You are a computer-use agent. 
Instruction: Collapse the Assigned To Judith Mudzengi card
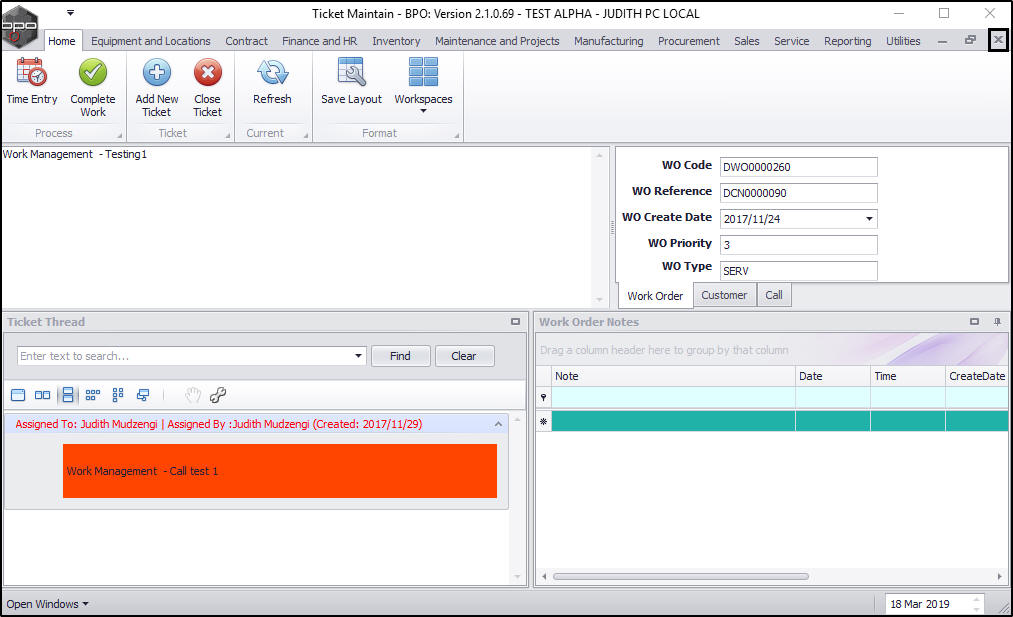pyautogui.click(x=498, y=424)
